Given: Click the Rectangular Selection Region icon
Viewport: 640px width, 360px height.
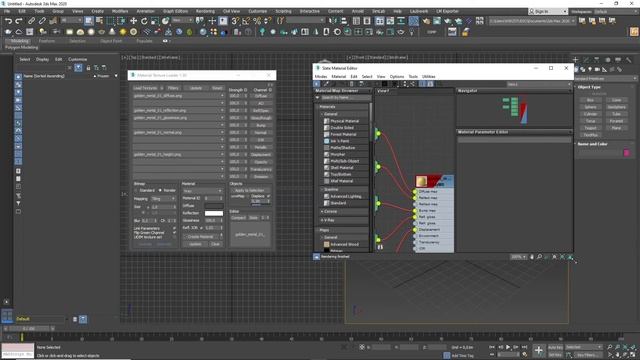Looking at the screenshot, I should tap(111, 21).
